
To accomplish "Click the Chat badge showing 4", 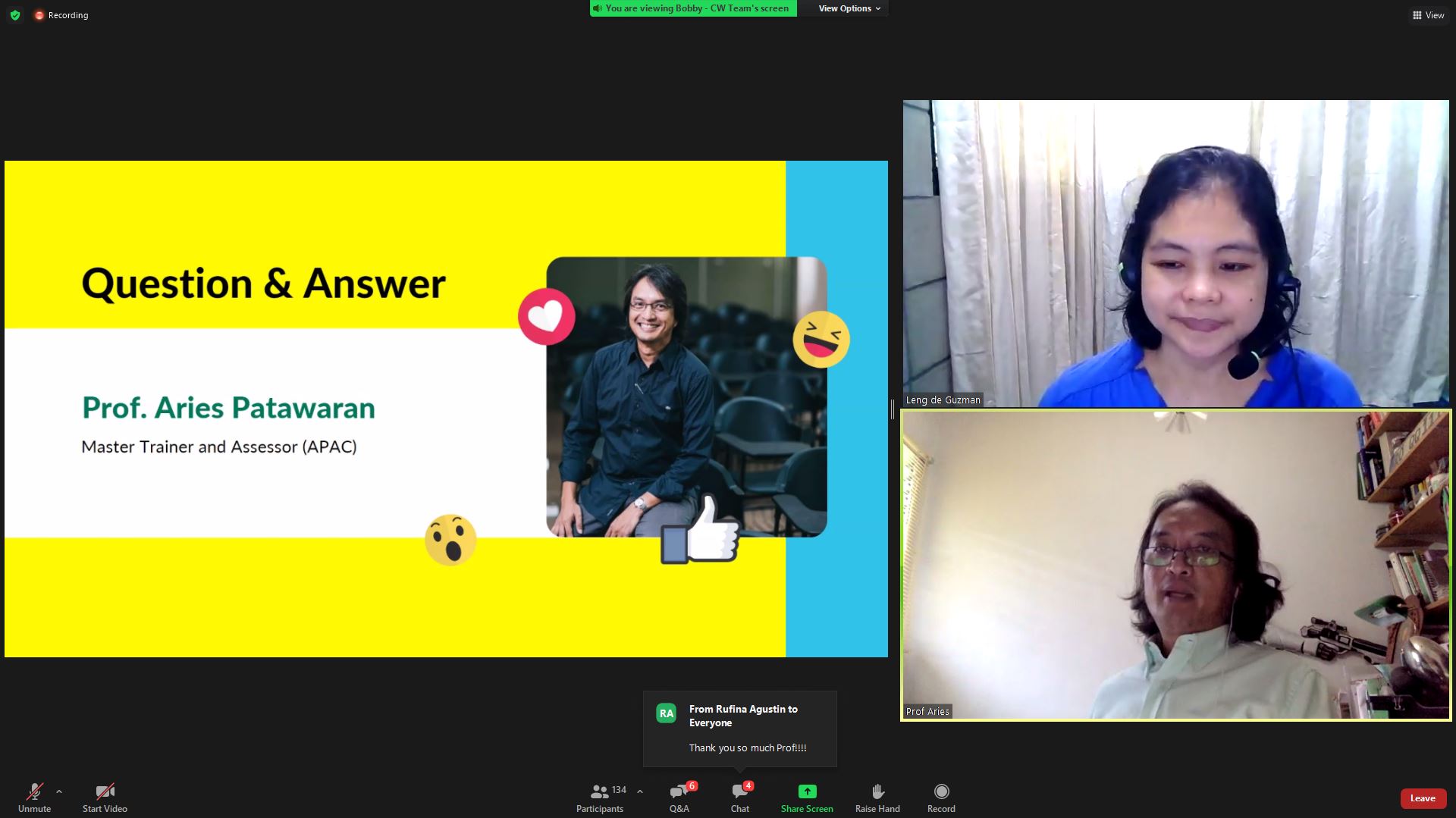I will (x=748, y=786).
